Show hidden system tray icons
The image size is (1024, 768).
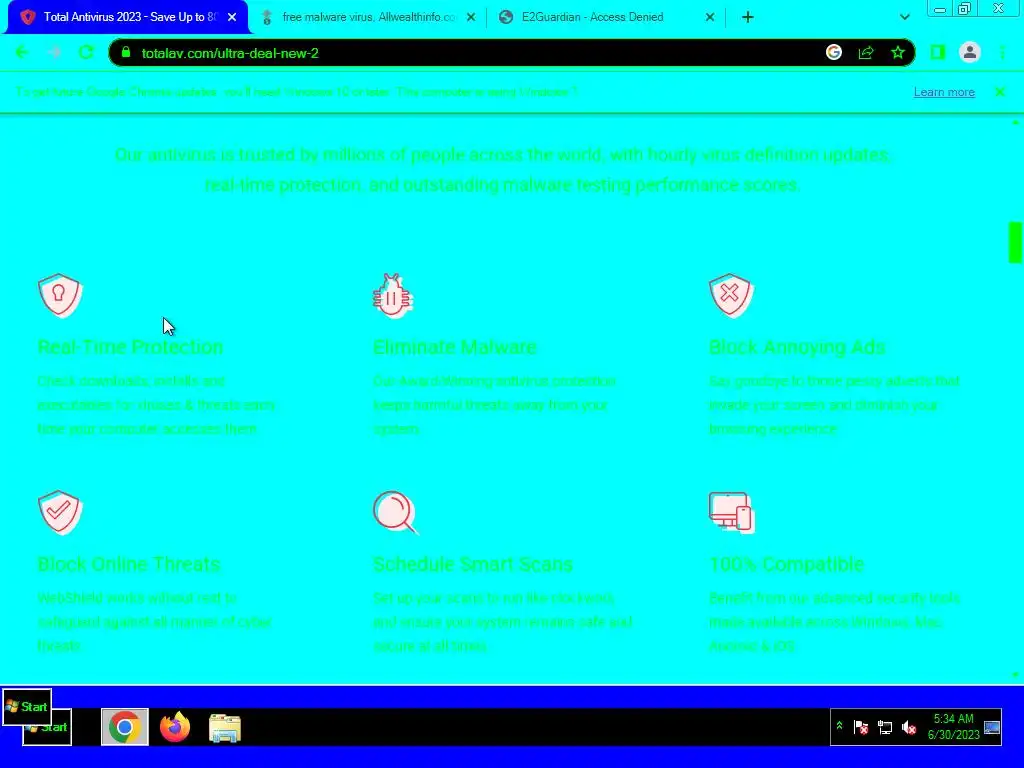(x=839, y=726)
